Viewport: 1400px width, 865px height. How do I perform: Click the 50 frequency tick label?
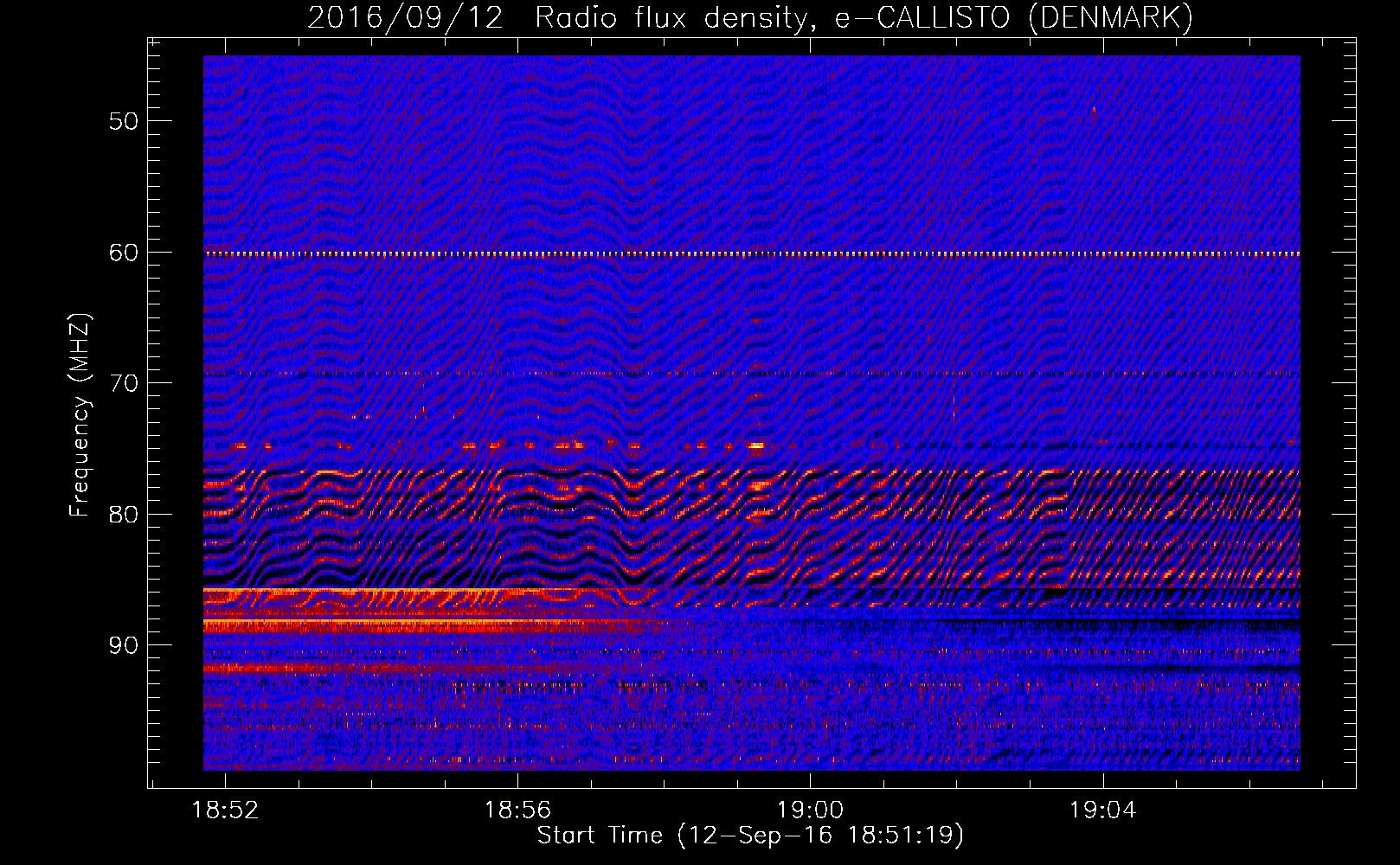(124, 121)
